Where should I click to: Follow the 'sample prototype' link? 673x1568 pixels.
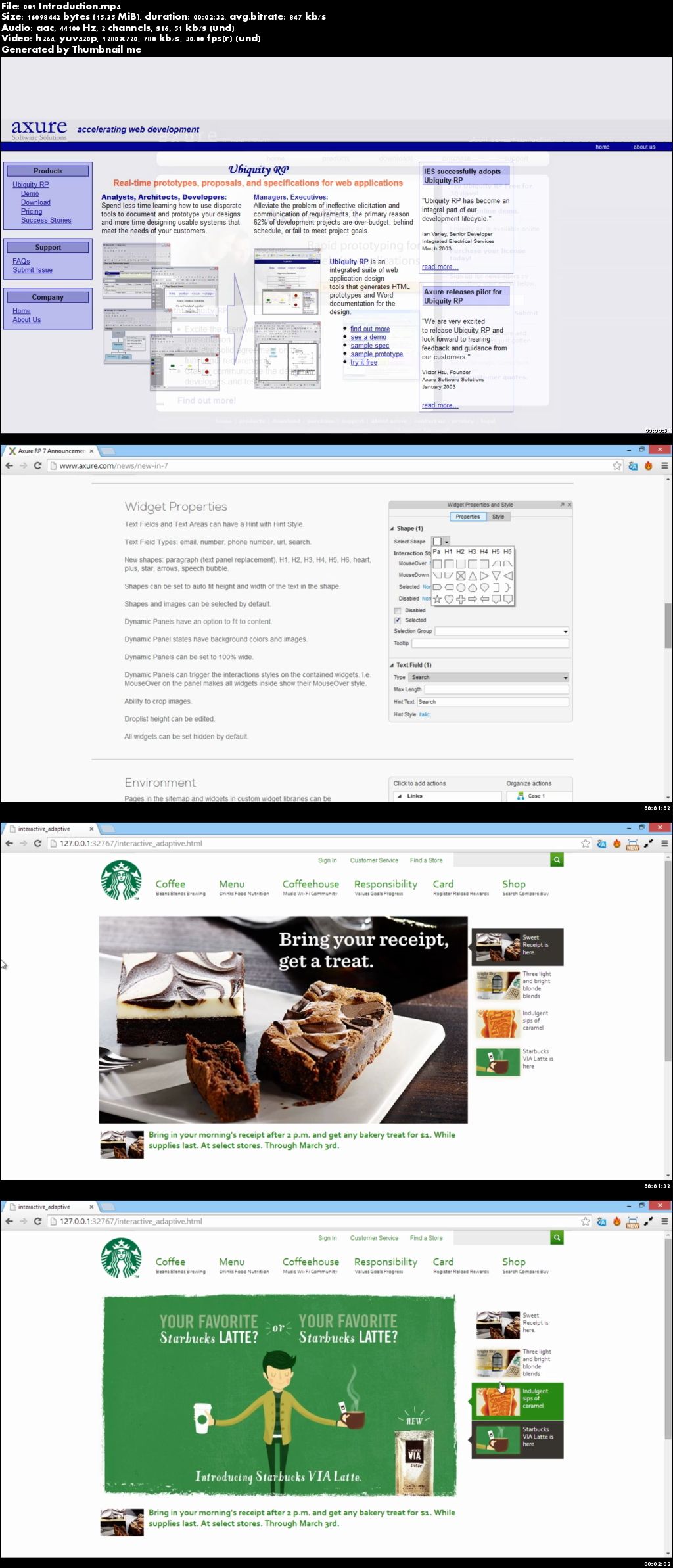[377, 354]
